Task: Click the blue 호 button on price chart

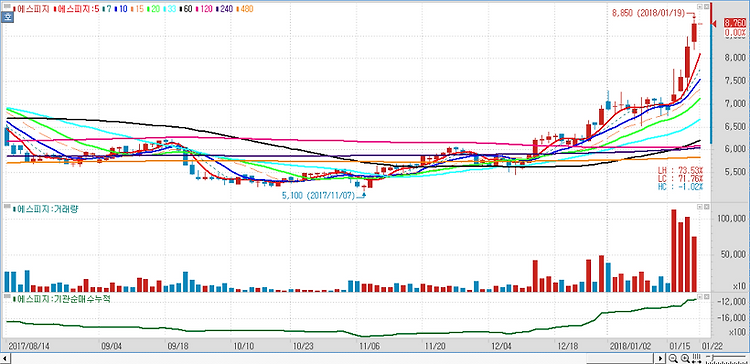Action: pyautogui.click(x=7, y=17)
